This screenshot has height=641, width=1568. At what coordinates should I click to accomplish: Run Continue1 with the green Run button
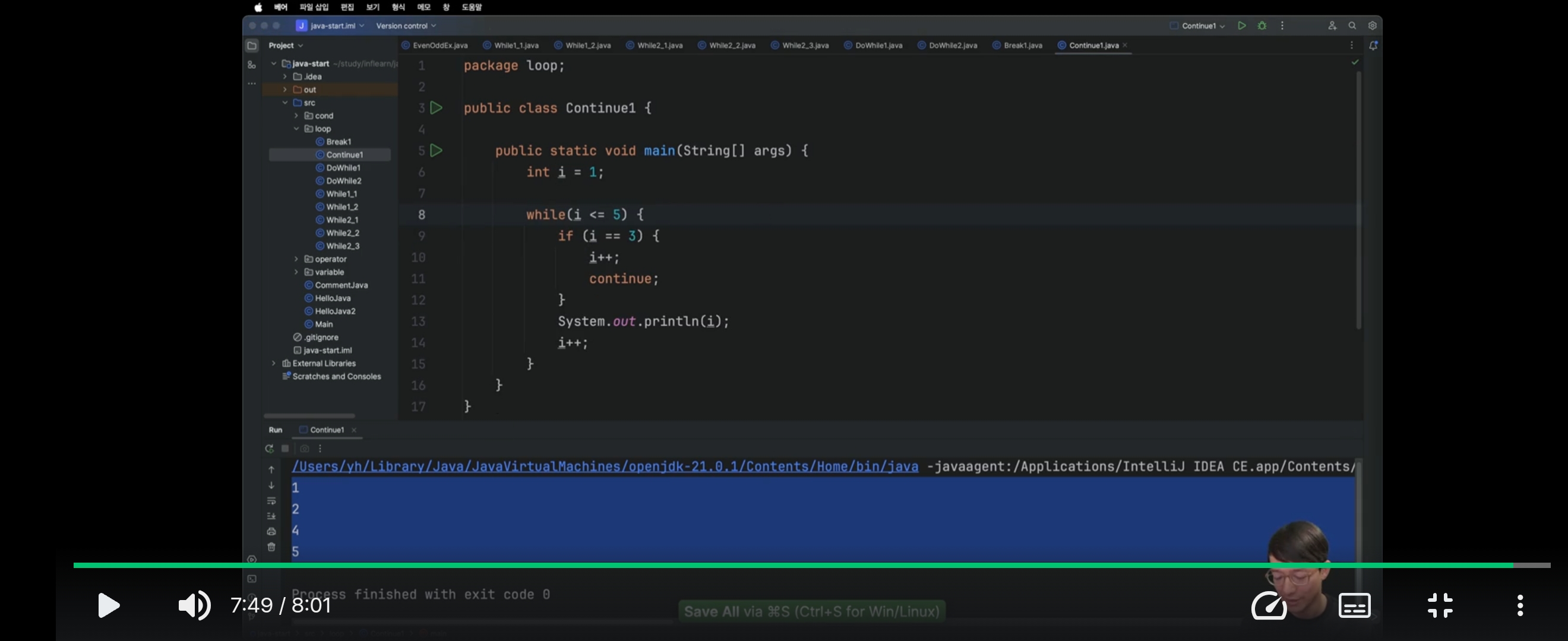(x=1242, y=26)
